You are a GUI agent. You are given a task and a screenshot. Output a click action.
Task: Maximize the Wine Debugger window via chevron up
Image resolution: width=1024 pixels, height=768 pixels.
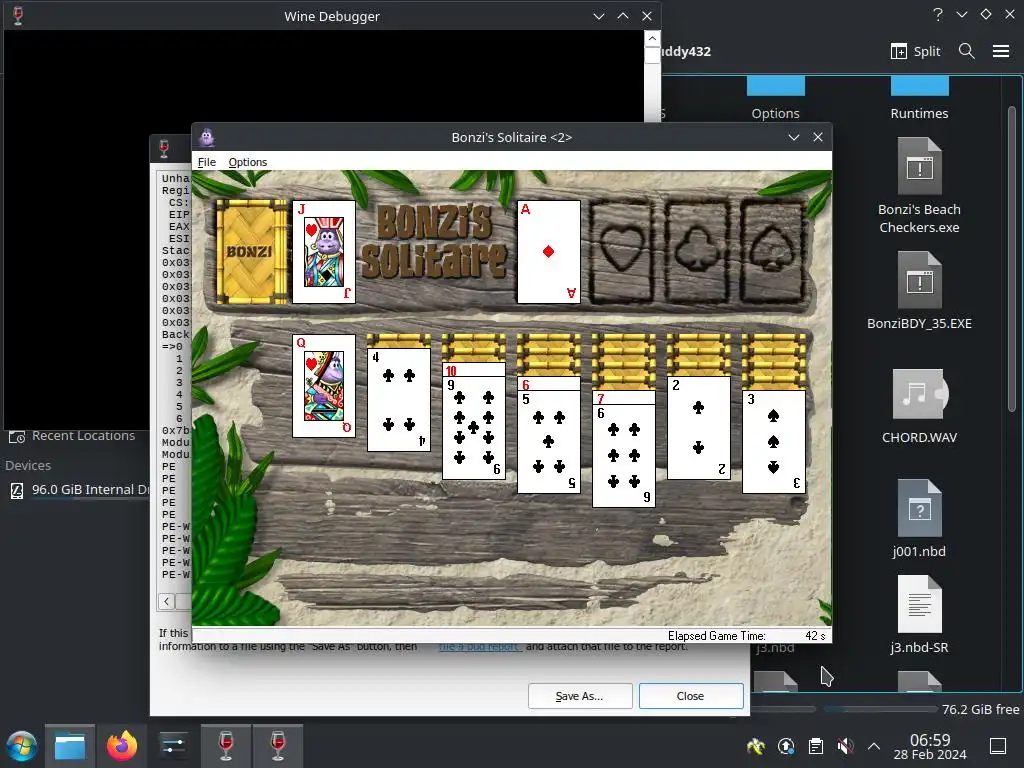622,16
